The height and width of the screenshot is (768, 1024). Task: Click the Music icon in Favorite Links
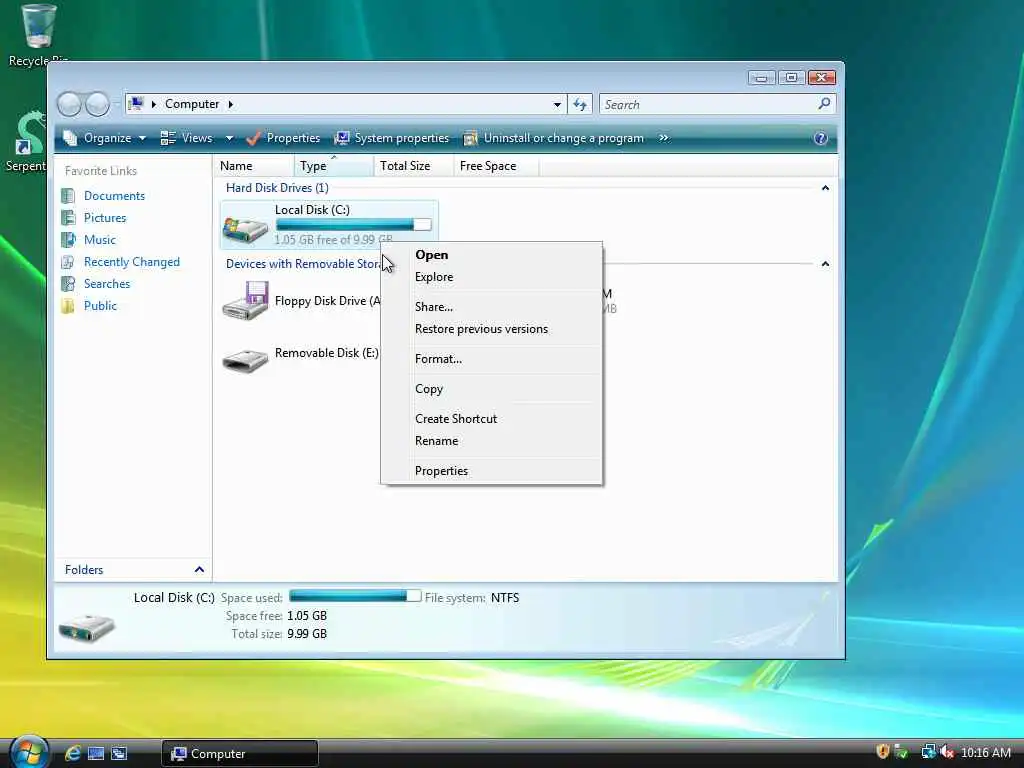[68, 240]
